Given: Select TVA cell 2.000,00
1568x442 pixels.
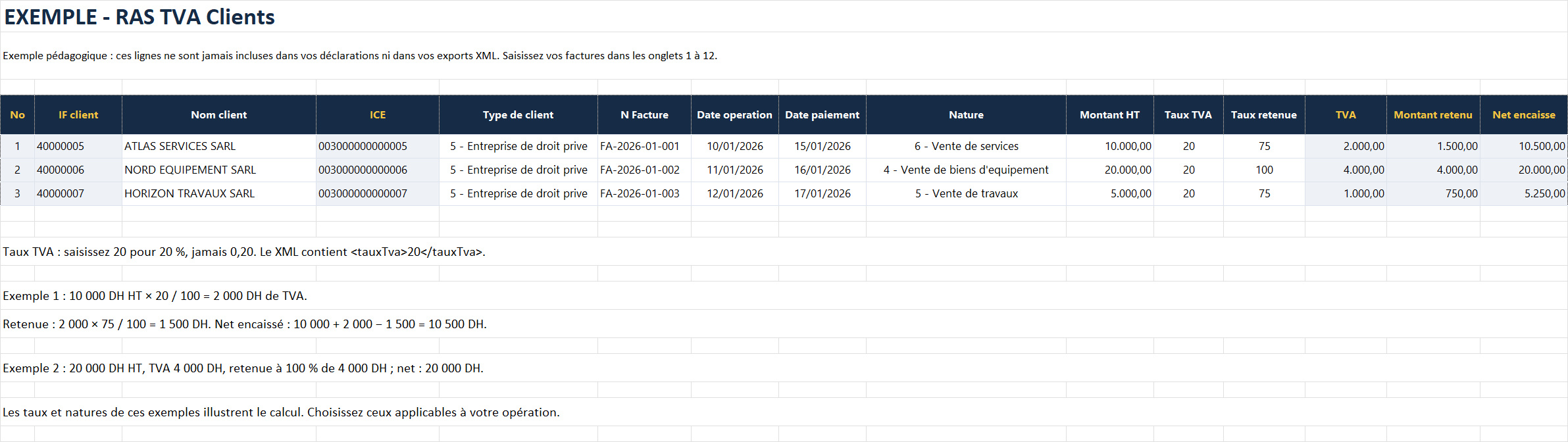Looking at the screenshot, I should [1346, 146].
